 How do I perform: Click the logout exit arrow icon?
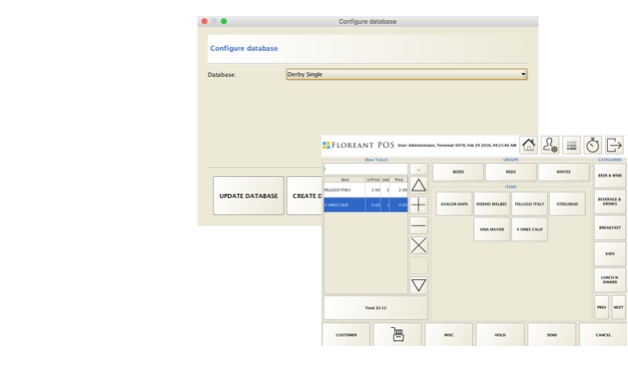pyautogui.click(x=614, y=145)
